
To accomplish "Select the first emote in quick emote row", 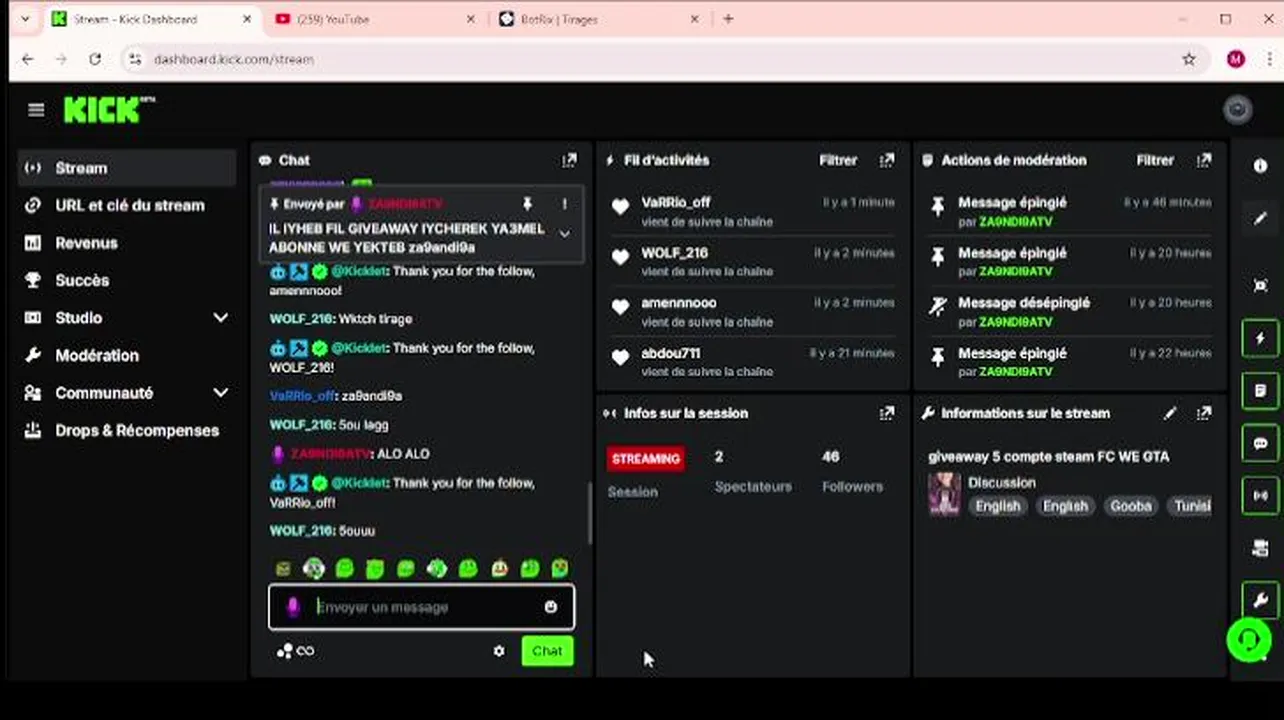I will (x=283, y=569).
